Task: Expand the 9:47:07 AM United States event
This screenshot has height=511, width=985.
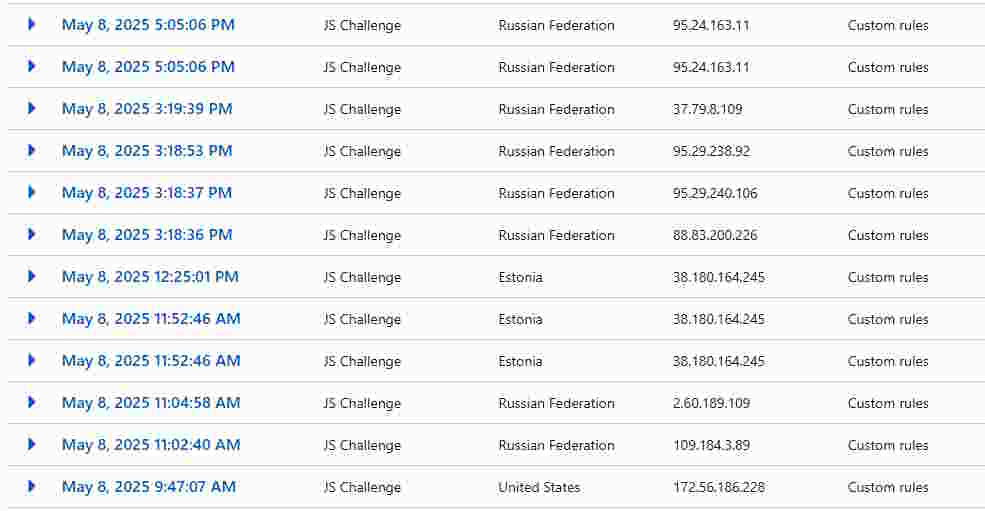Action: (x=31, y=486)
